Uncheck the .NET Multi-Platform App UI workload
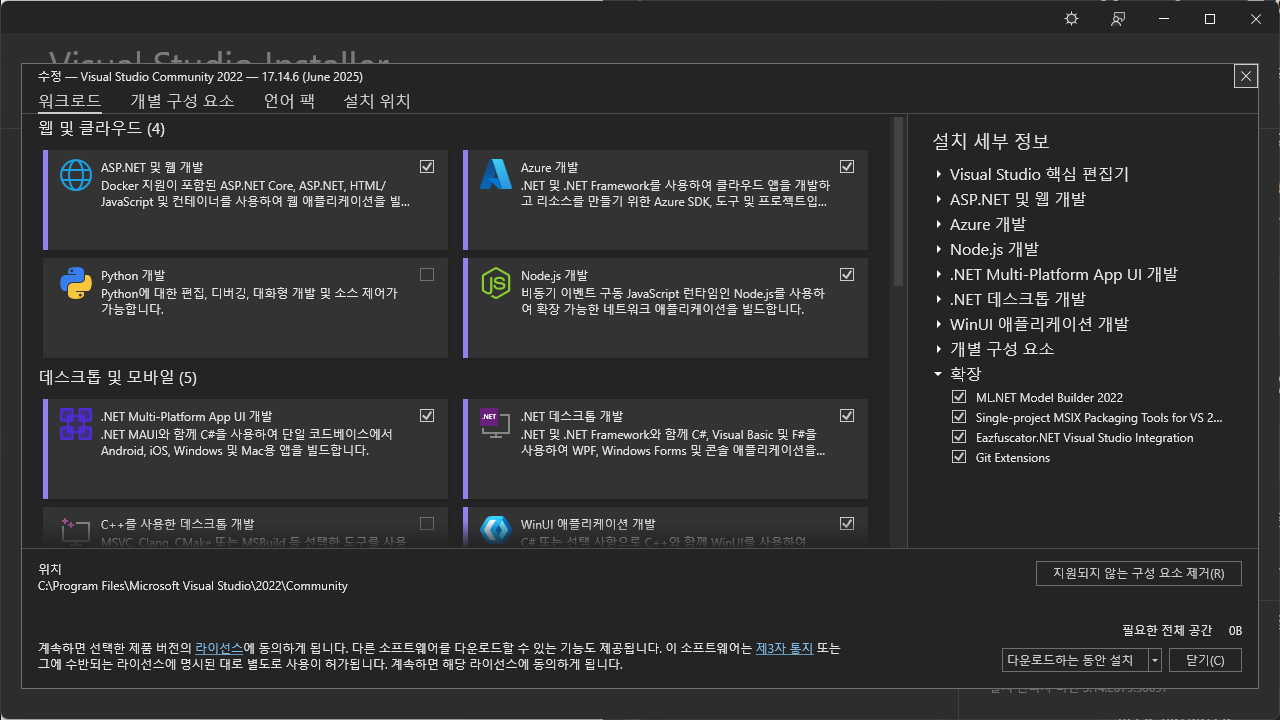 pyautogui.click(x=427, y=415)
